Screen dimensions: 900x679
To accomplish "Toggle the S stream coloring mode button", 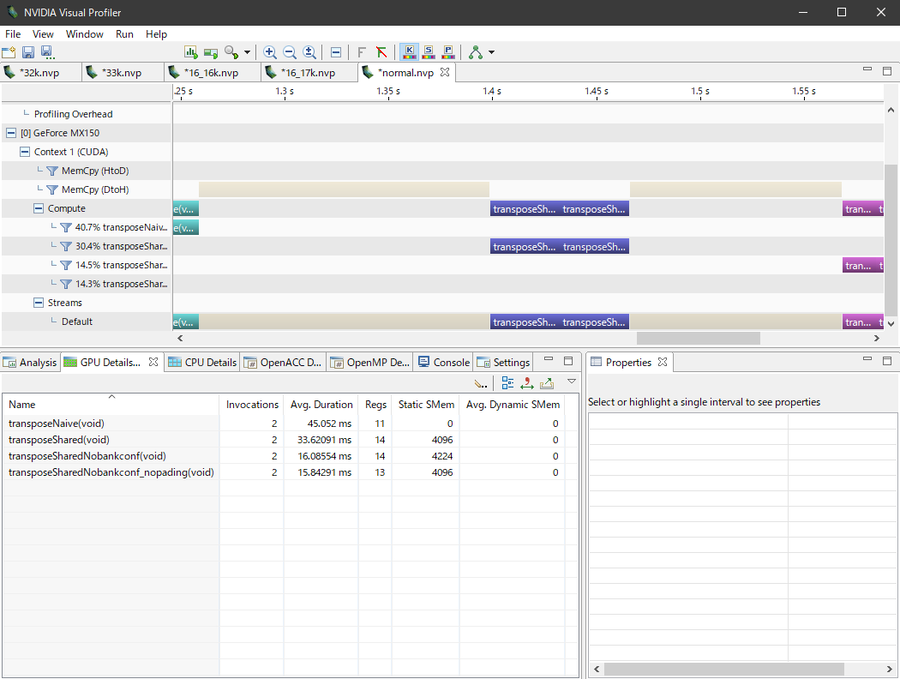I will point(428,52).
